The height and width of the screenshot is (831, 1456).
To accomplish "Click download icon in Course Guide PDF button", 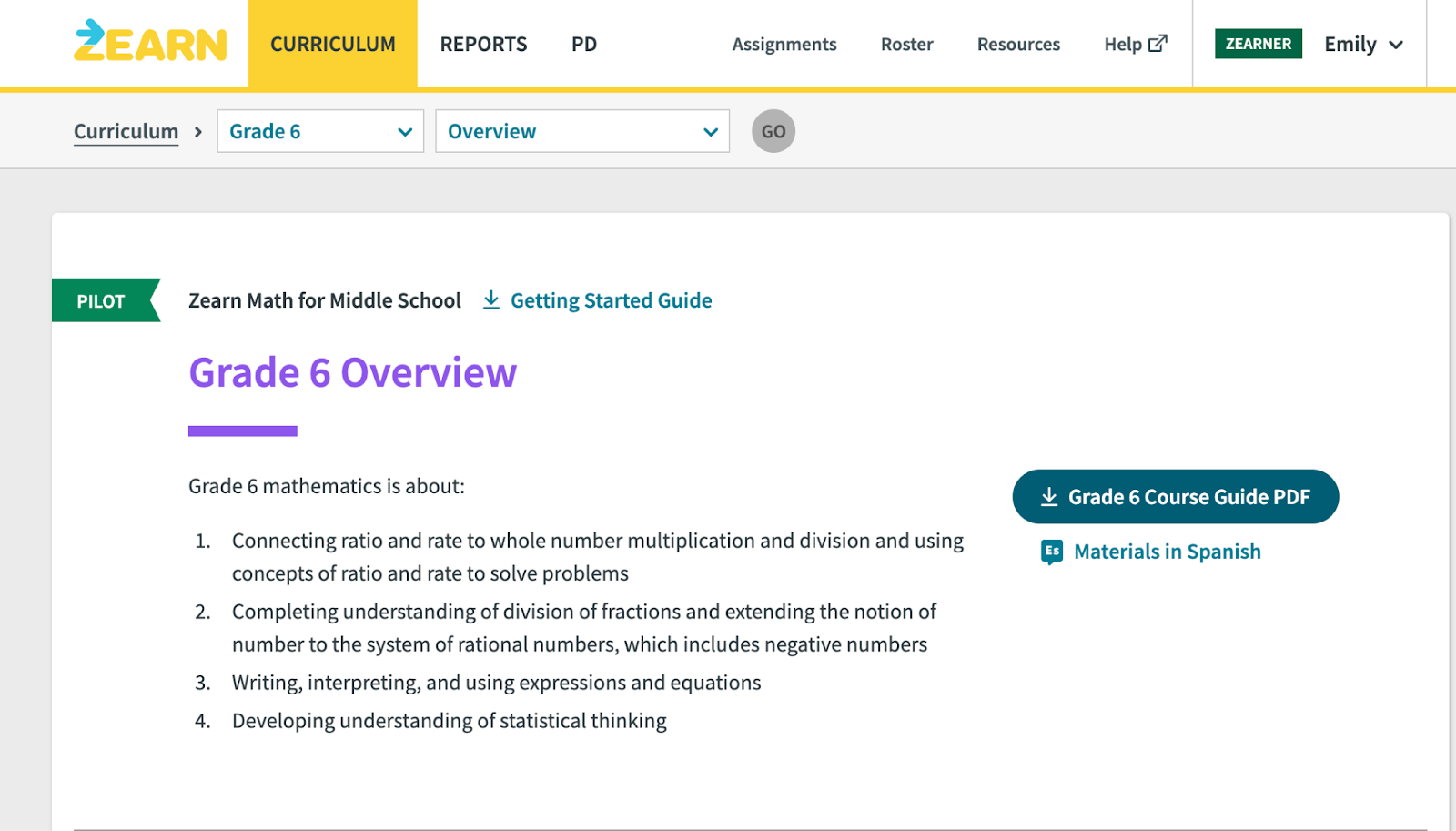I will click(1049, 497).
